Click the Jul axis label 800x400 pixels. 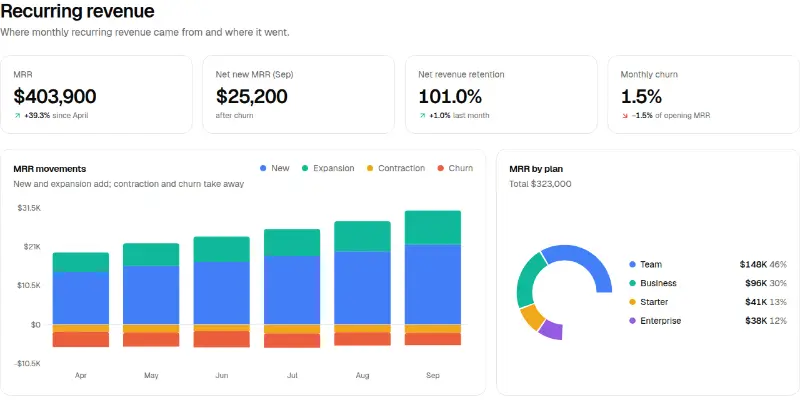[x=292, y=375]
